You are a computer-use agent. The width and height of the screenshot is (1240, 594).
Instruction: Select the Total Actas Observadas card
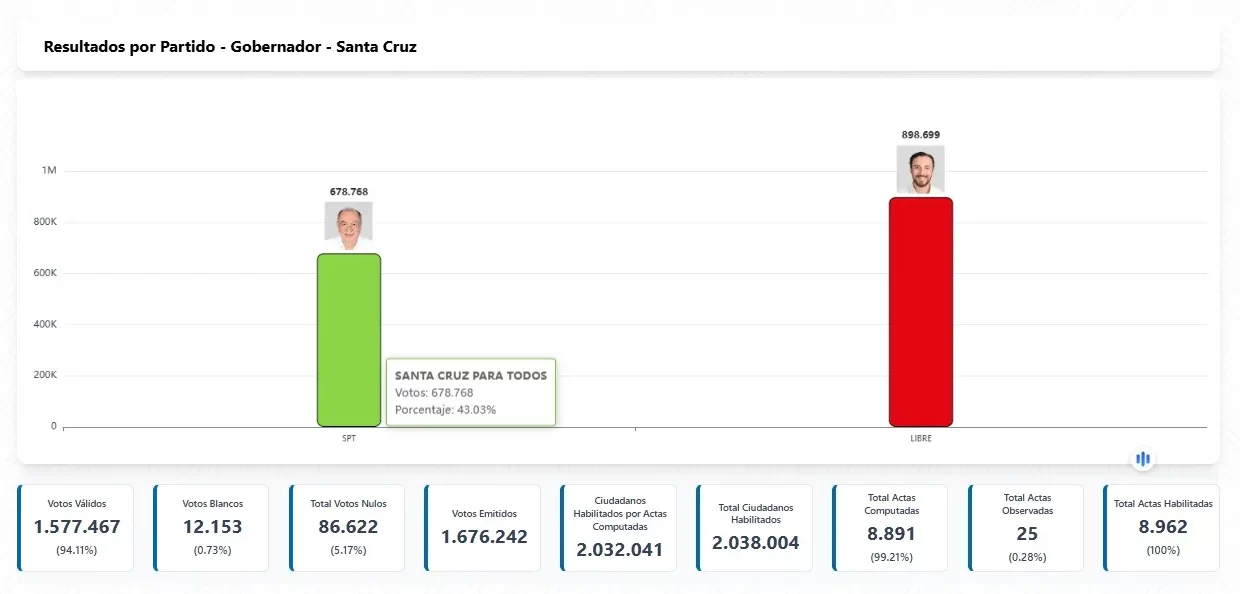click(1027, 528)
